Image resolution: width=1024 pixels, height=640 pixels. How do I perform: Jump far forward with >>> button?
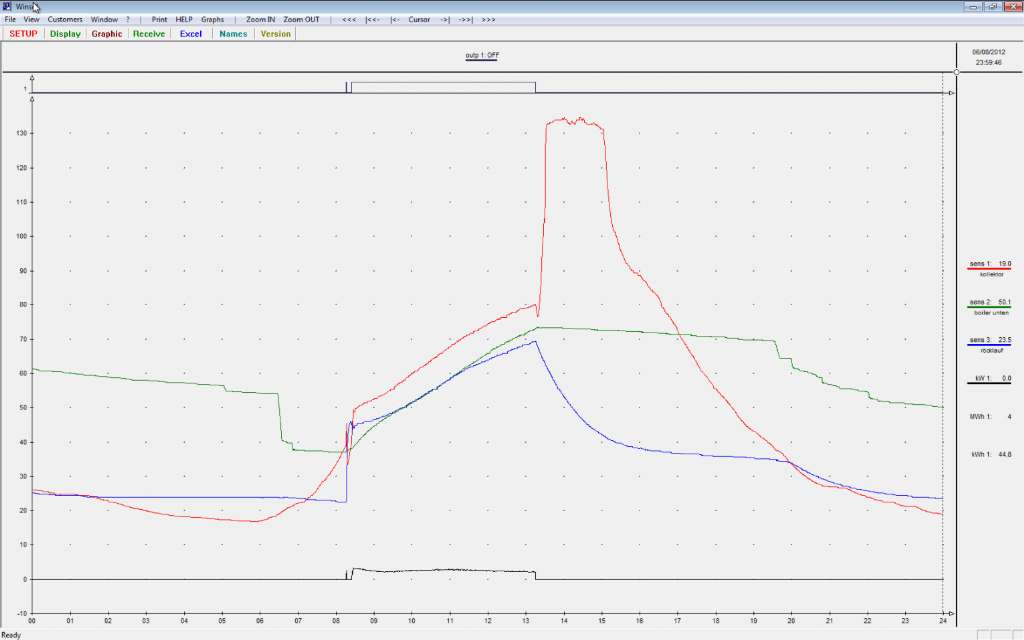[488, 20]
